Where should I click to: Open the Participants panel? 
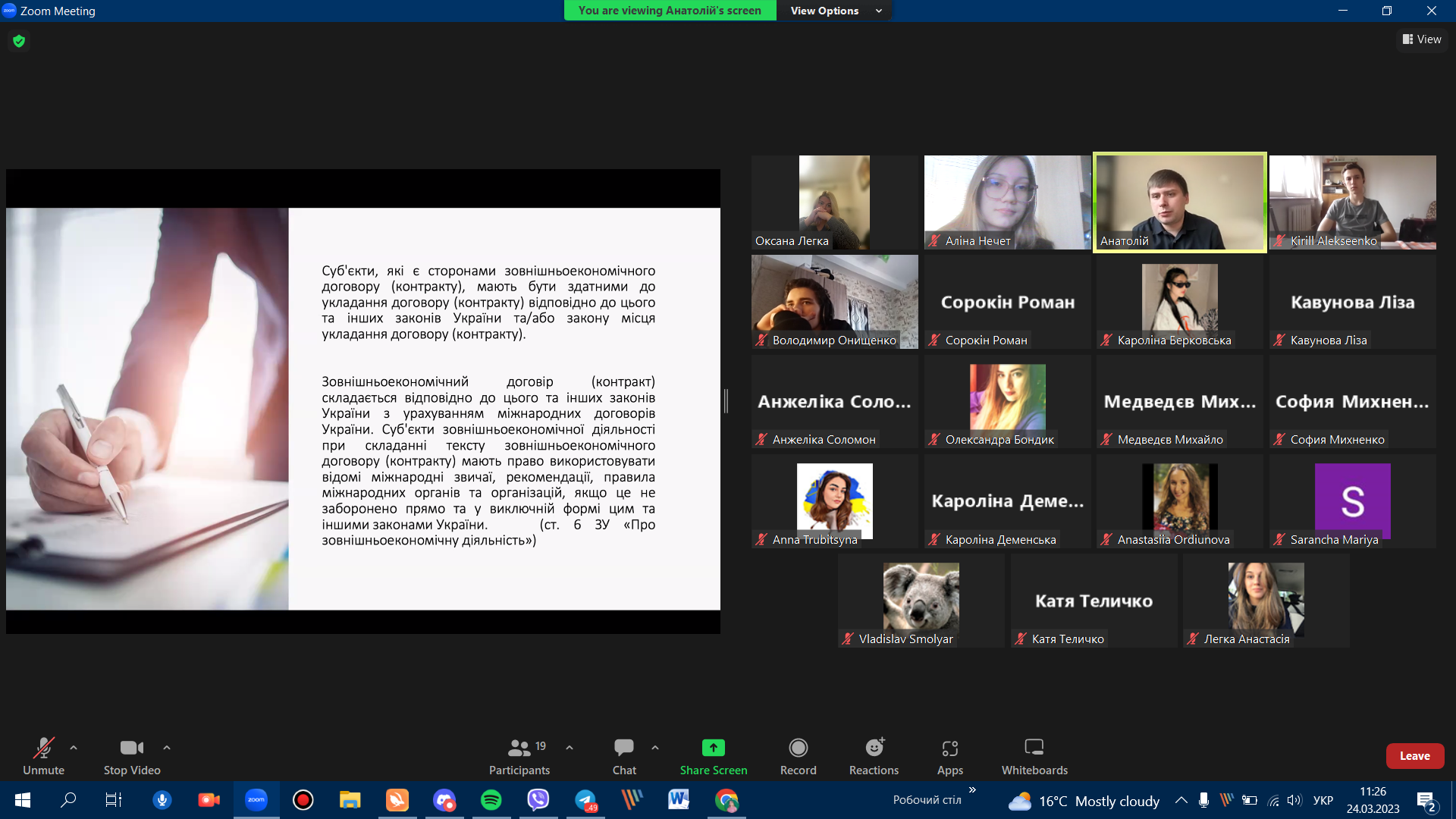click(519, 756)
